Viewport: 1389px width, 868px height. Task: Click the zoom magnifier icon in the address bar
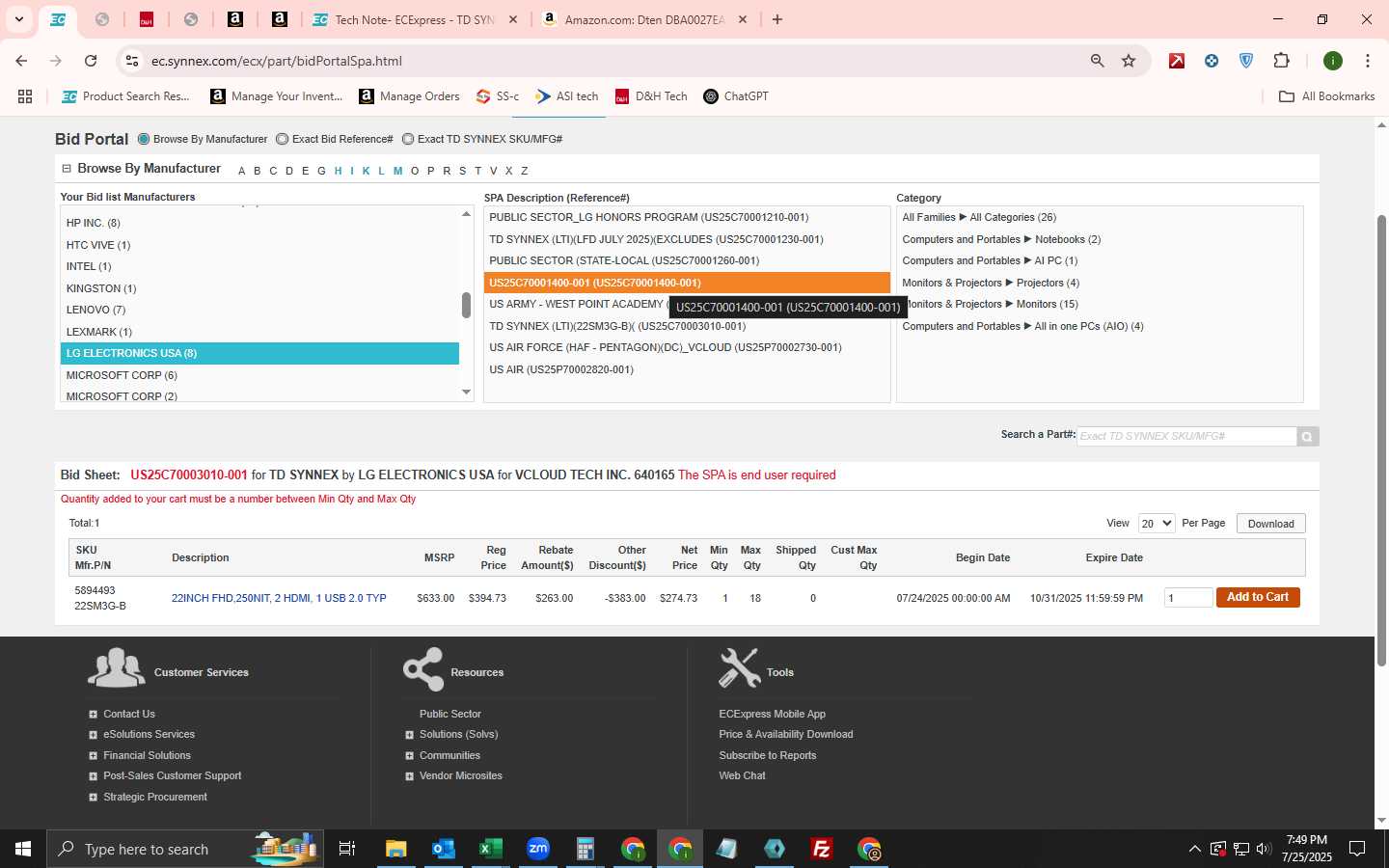click(x=1097, y=61)
